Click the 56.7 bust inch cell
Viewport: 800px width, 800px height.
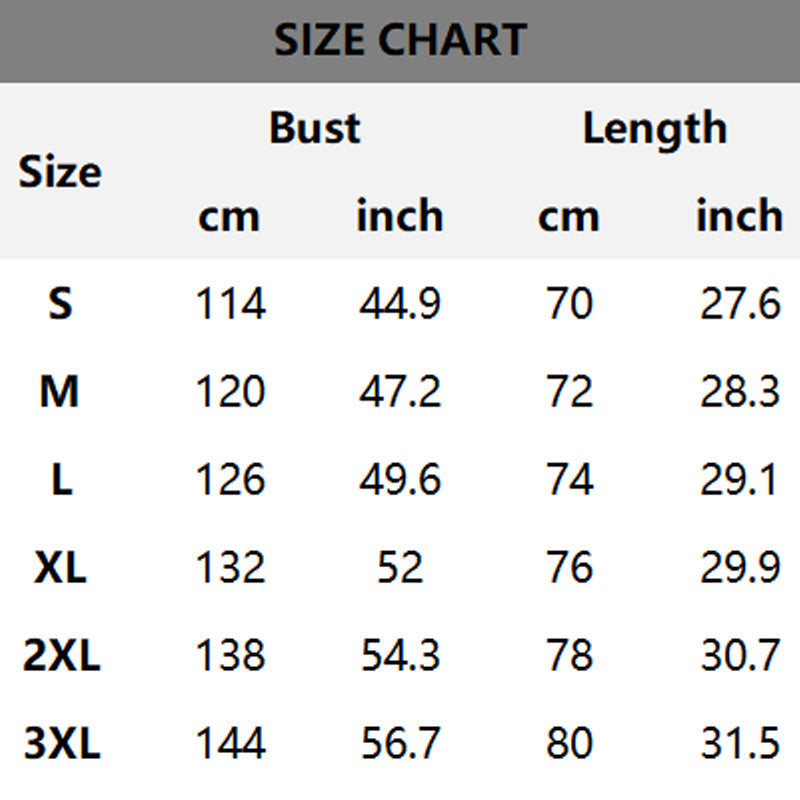coord(400,743)
